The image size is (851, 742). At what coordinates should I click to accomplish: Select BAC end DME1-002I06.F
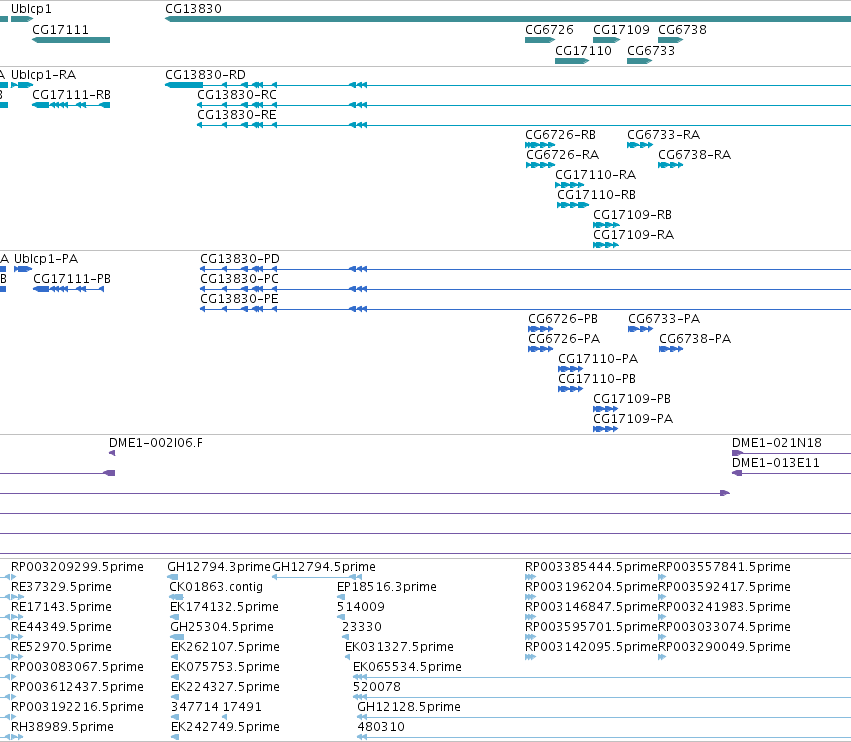[156, 442]
